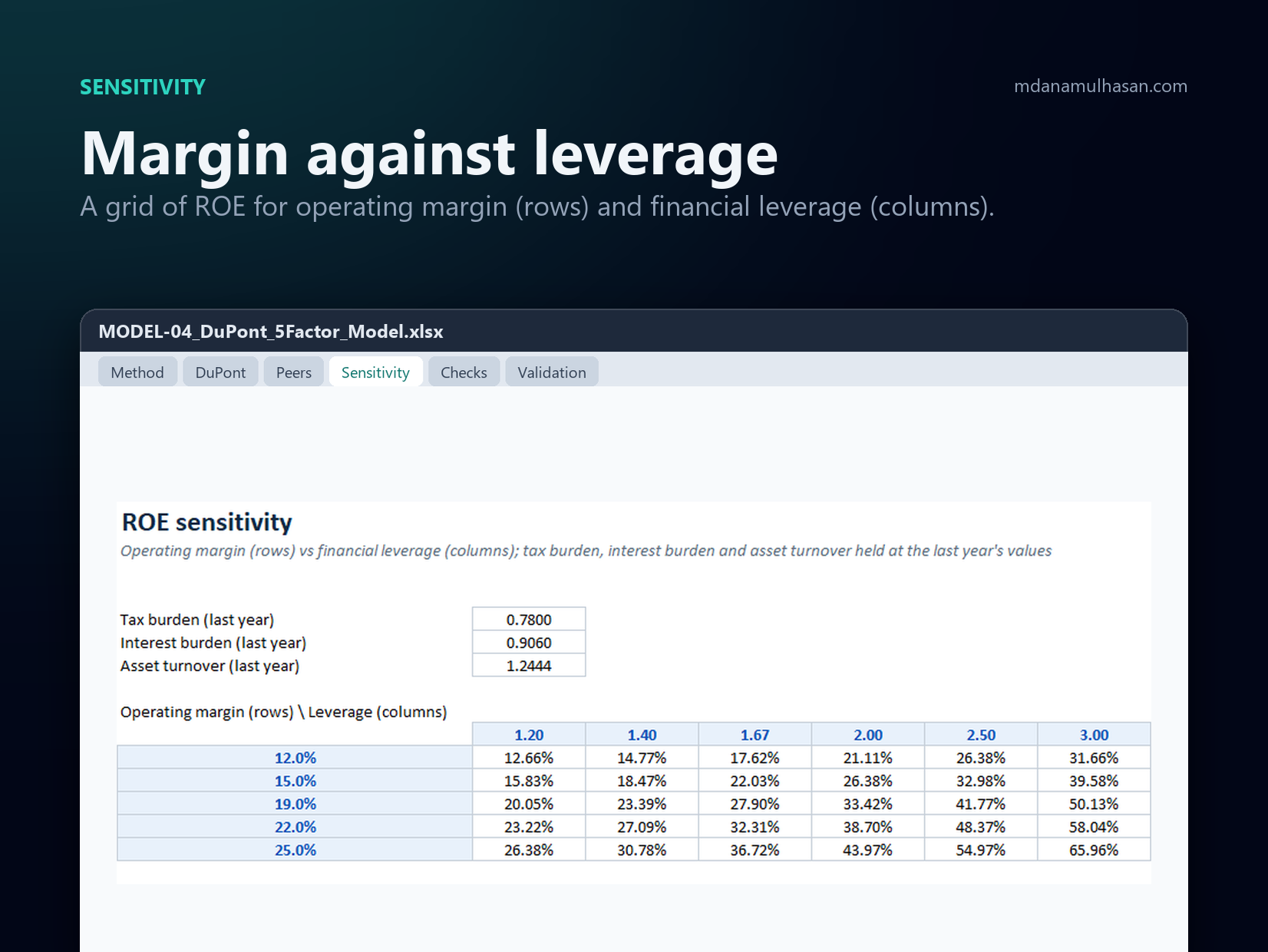Screen dimensions: 1268x952
Task: Click the ROE cell showing 12.66%
Action: click(529, 758)
